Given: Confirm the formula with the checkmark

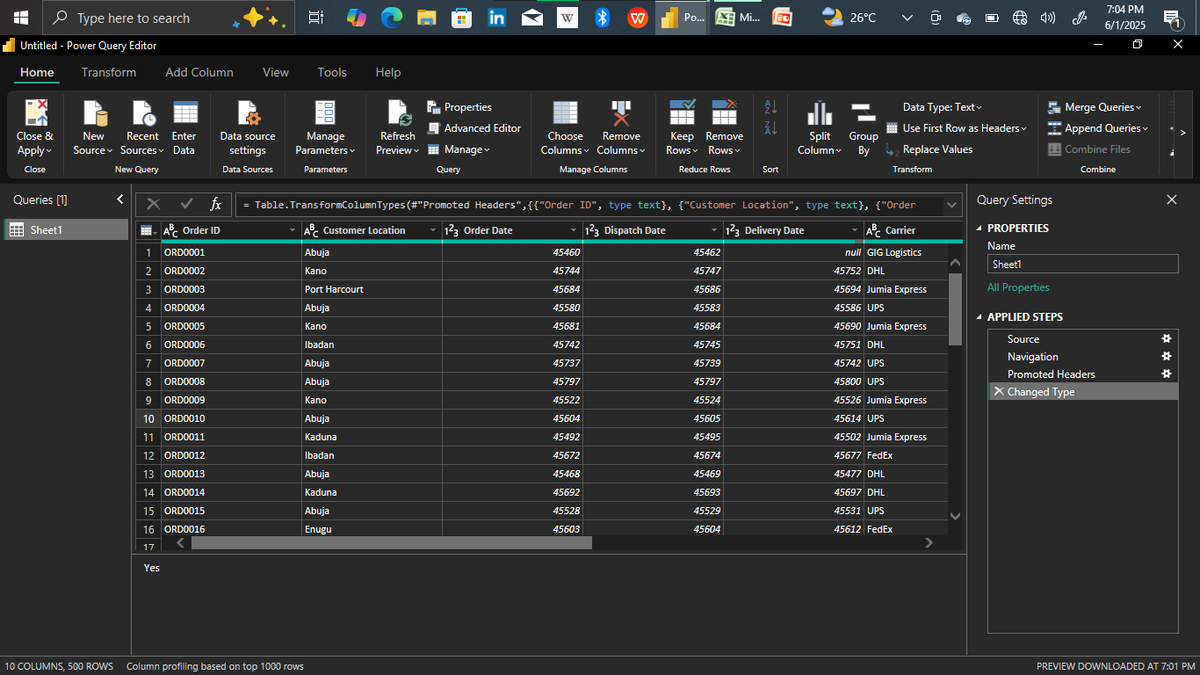Looking at the screenshot, I should point(186,204).
